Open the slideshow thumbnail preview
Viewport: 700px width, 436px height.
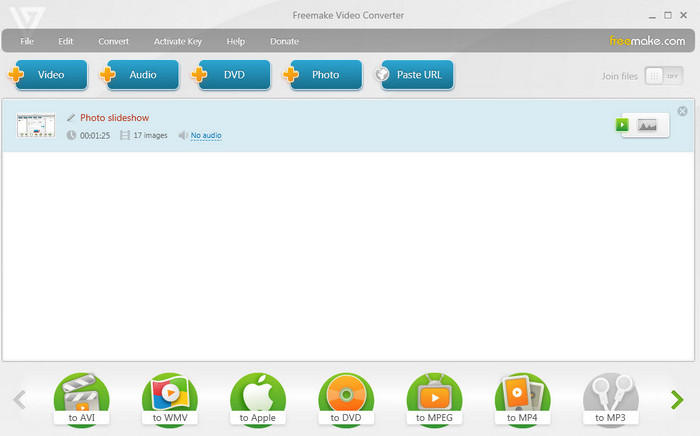coord(36,125)
